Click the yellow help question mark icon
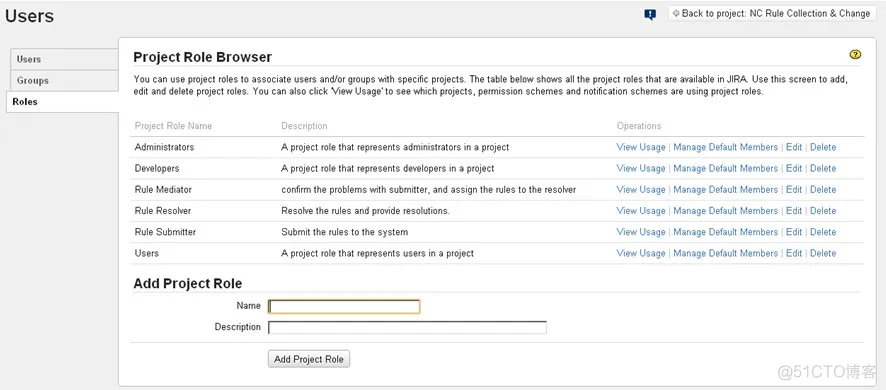This screenshot has height=390, width=886. (x=855, y=55)
